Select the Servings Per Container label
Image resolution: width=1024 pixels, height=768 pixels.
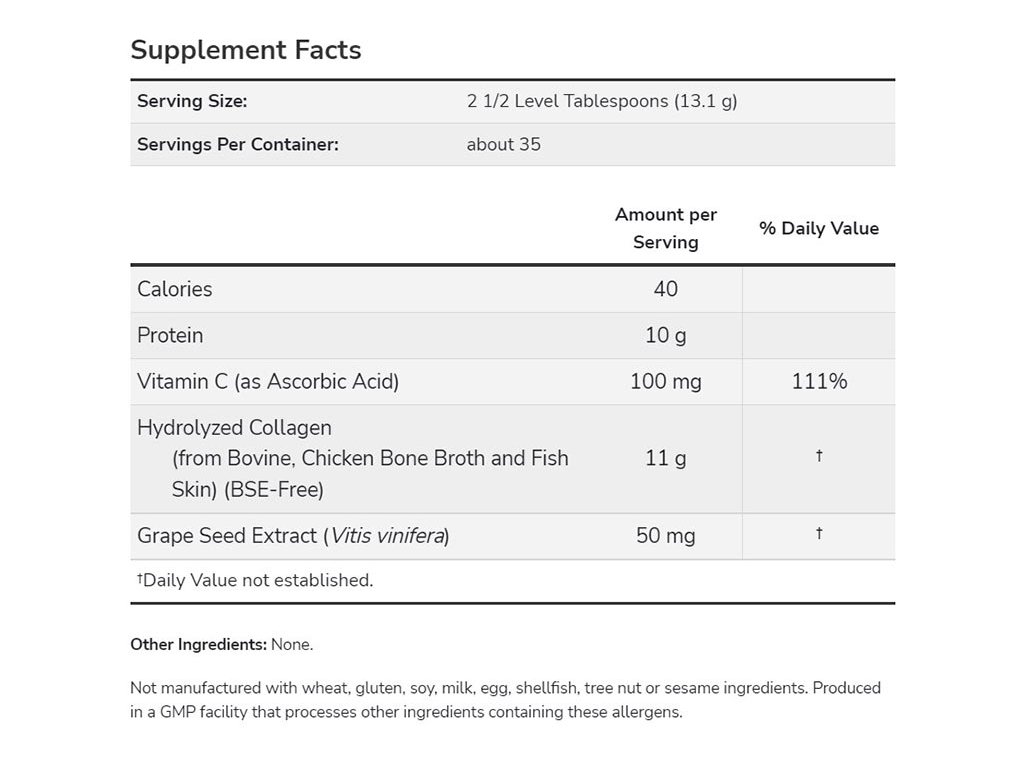pyautogui.click(x=238, y=144)
